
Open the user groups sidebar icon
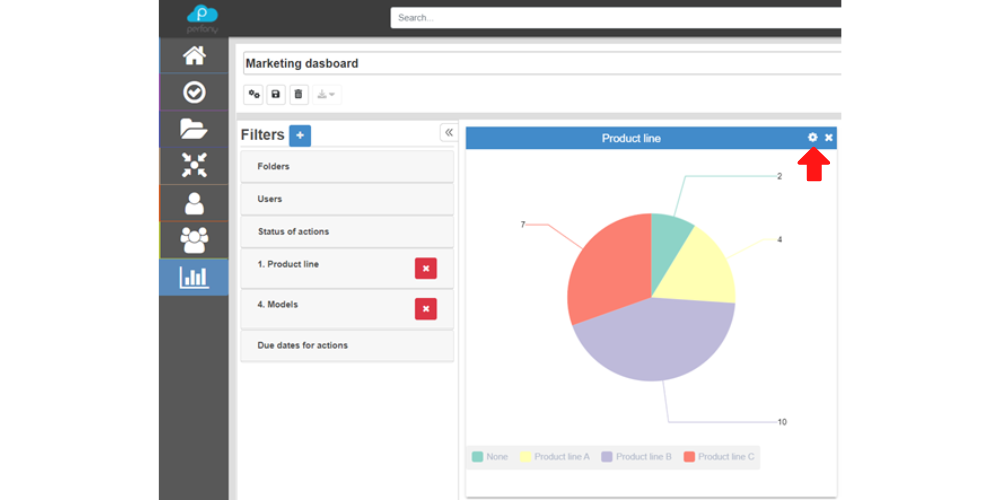194,240
